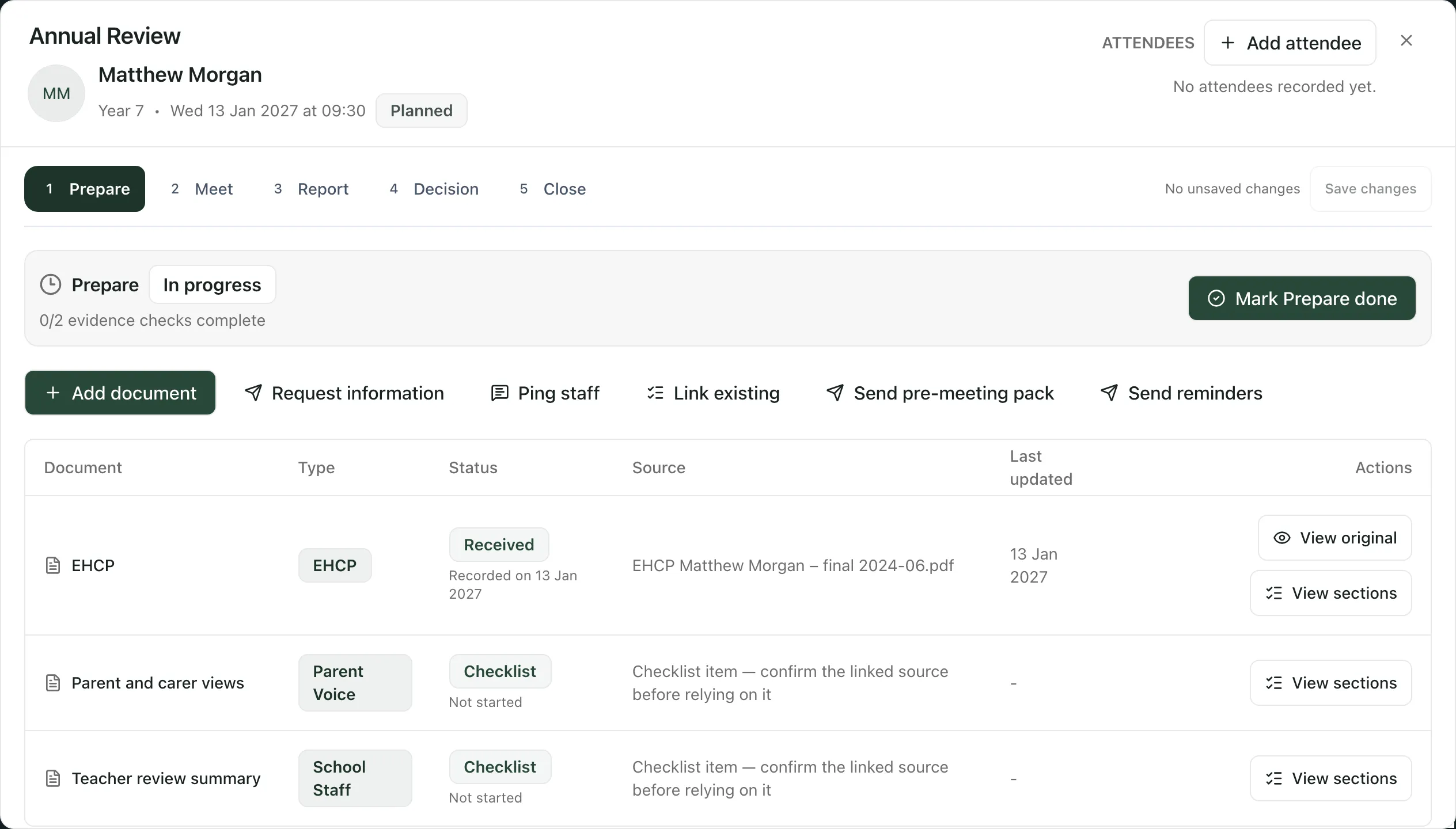Switch to the Meet step

(x=202, y=189)
